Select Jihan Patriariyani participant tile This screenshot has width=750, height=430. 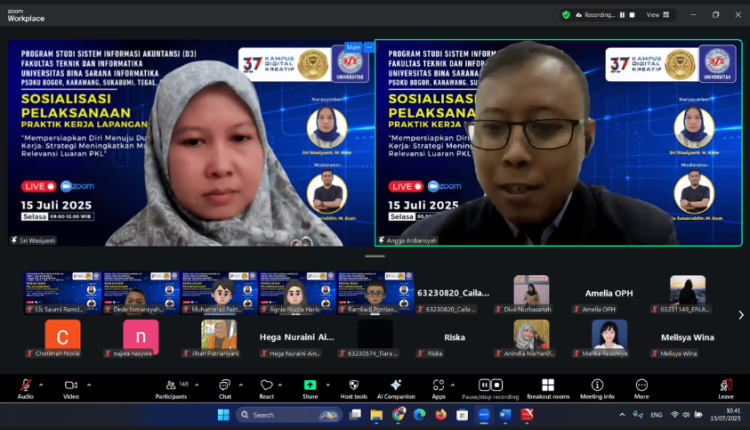click(x=219, y=337)
